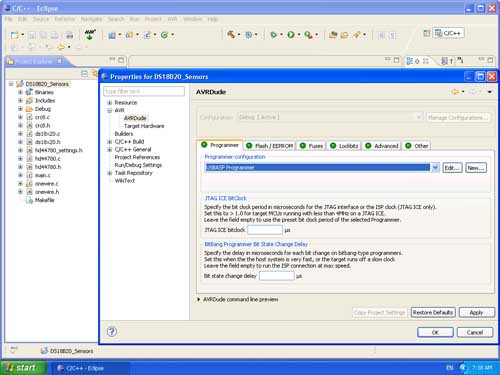Click the Build hammer icon

[231, 34]
